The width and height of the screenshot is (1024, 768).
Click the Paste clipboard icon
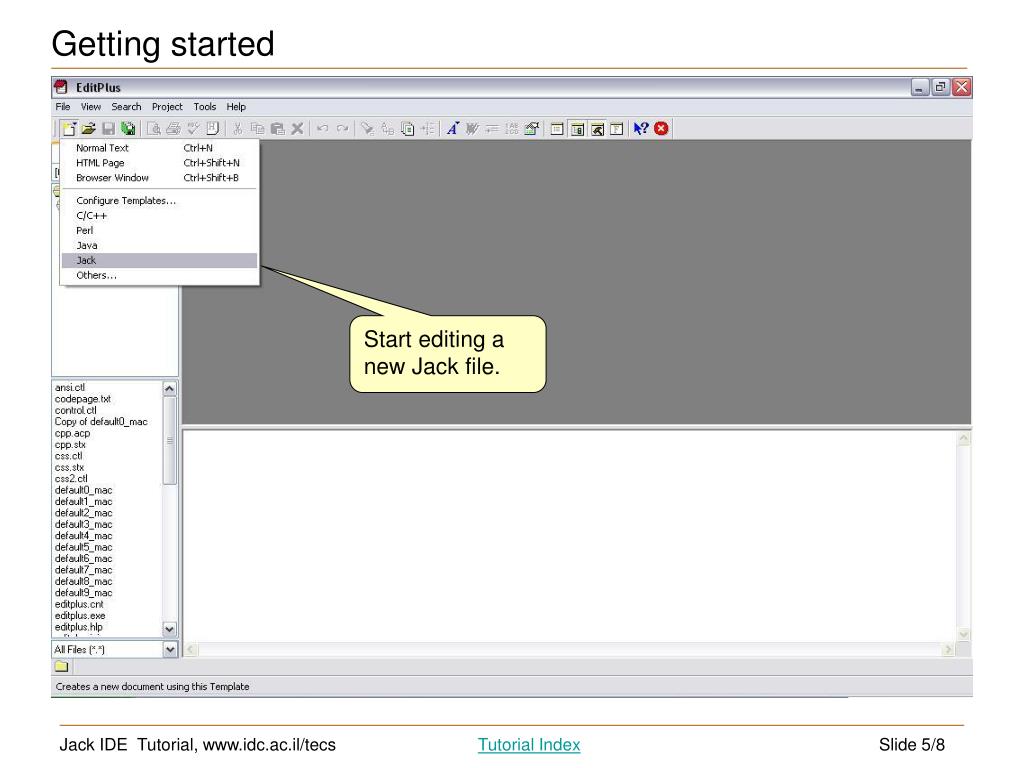tap(278, 129)
